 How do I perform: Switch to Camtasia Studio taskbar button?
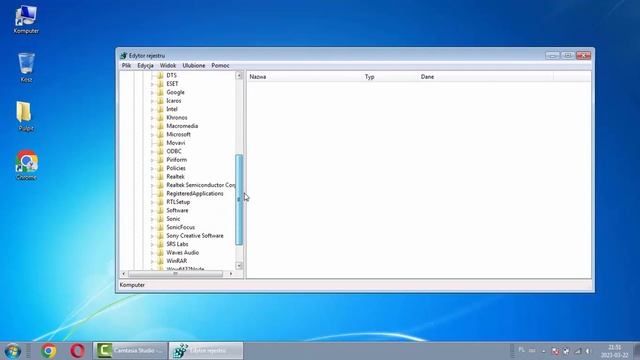[130, 351]
